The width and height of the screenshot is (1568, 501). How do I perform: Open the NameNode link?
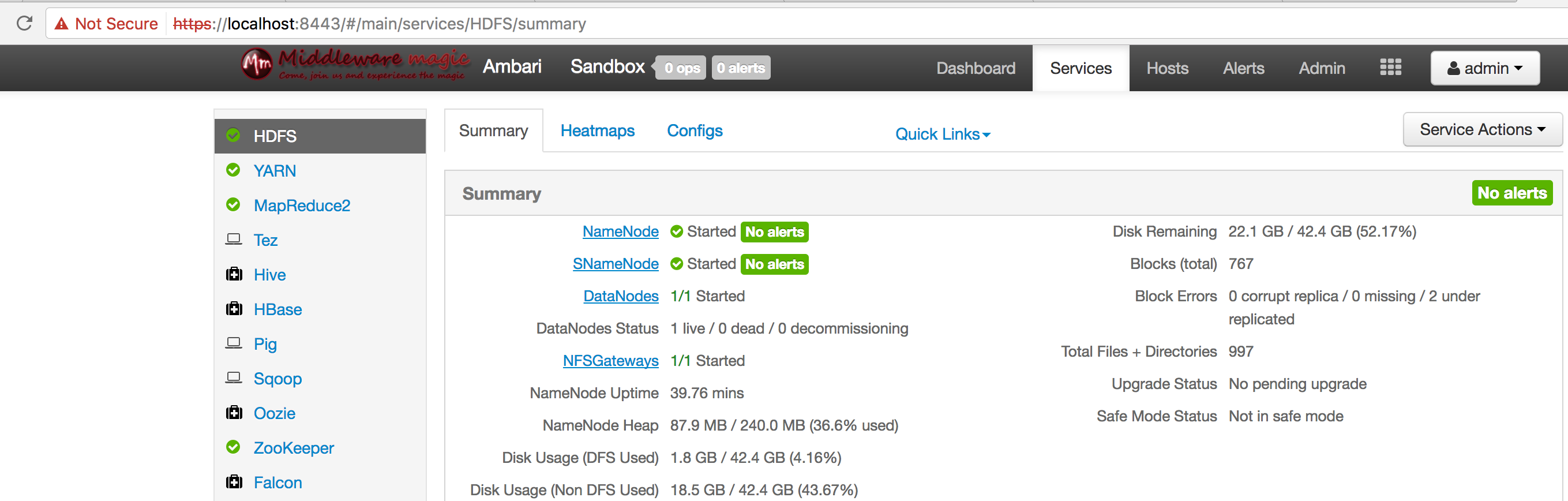[x=620, y=231]
